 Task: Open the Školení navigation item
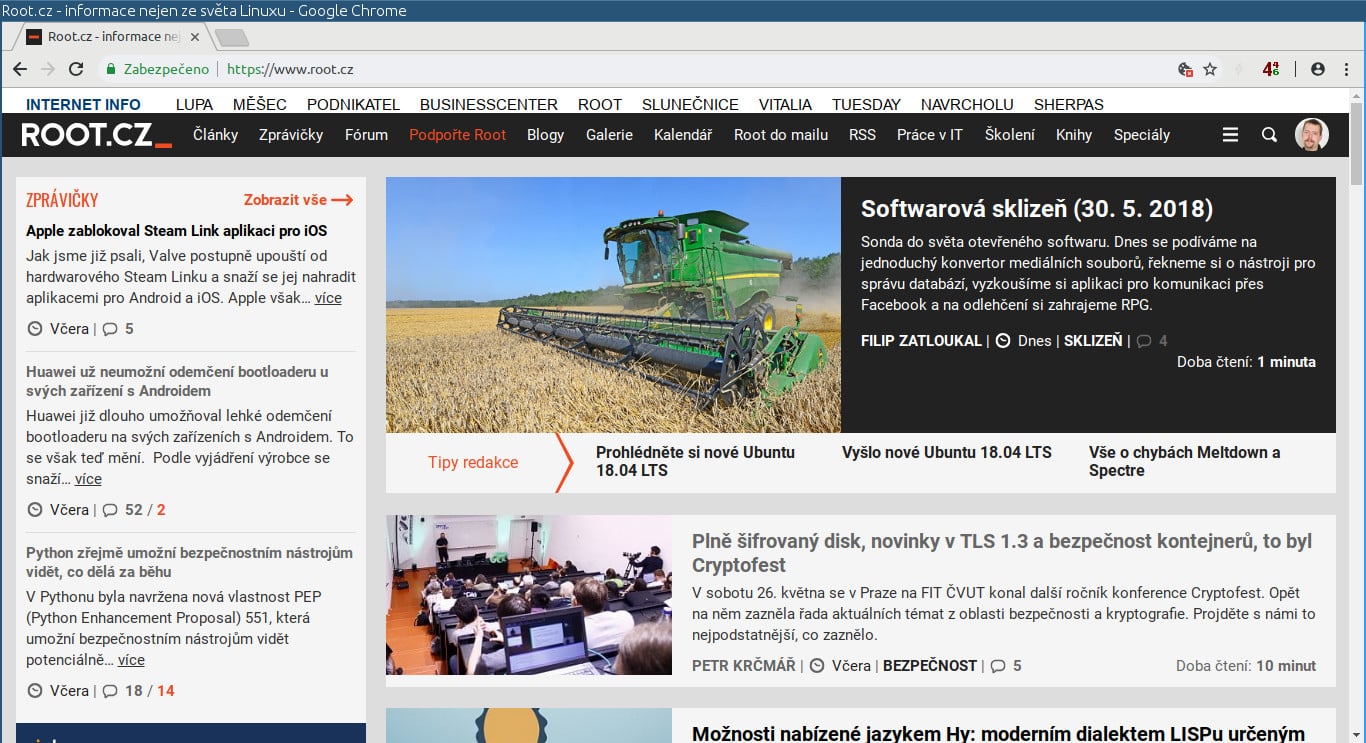point(1010,135)
